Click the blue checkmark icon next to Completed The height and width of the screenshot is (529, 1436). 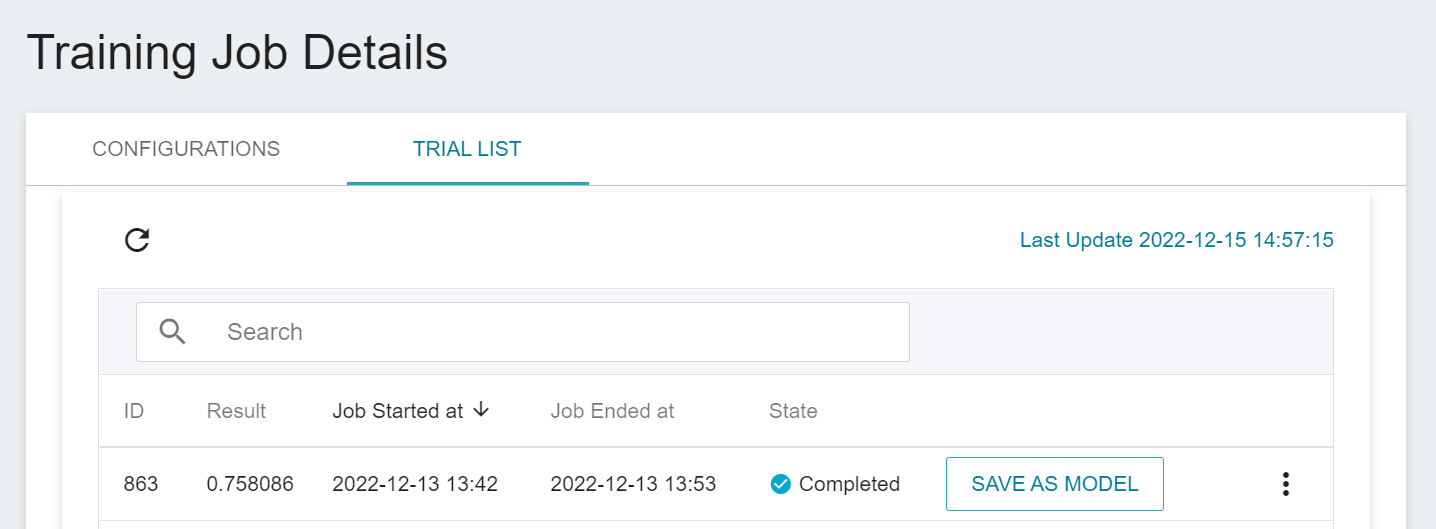[x=780, y=484]
